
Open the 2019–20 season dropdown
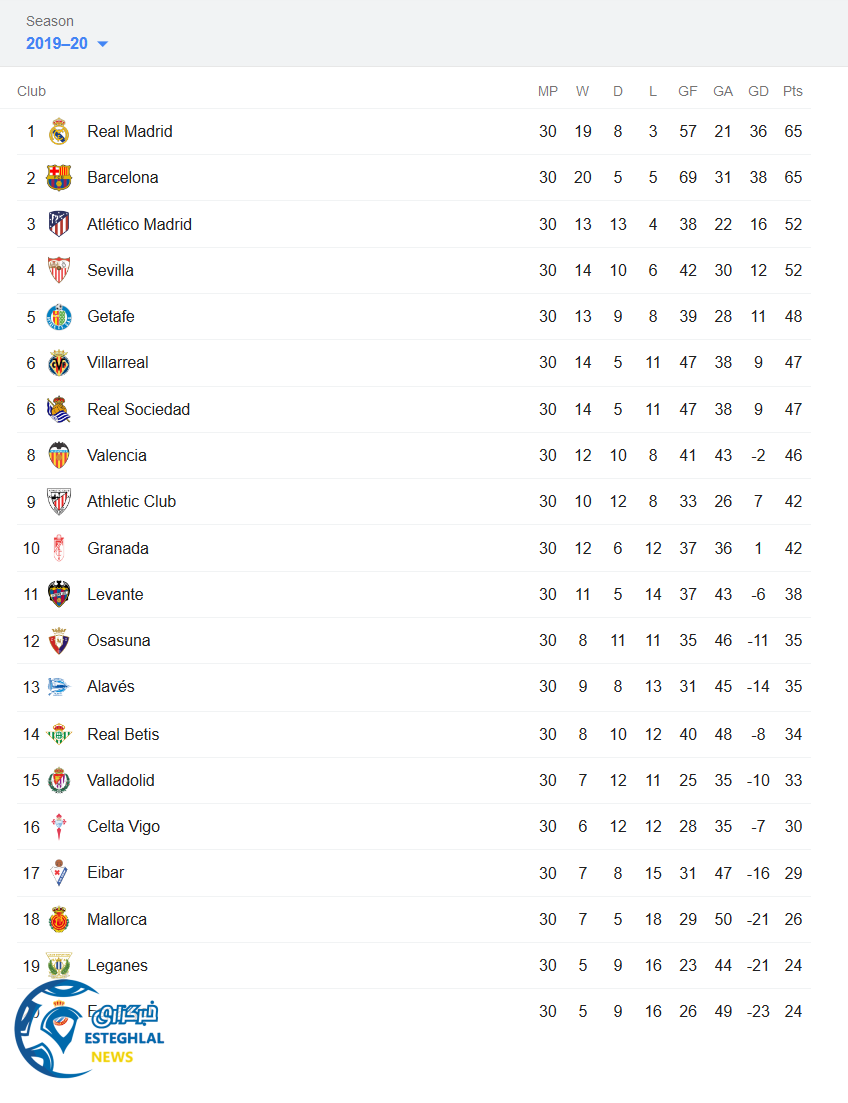(67, 43)
